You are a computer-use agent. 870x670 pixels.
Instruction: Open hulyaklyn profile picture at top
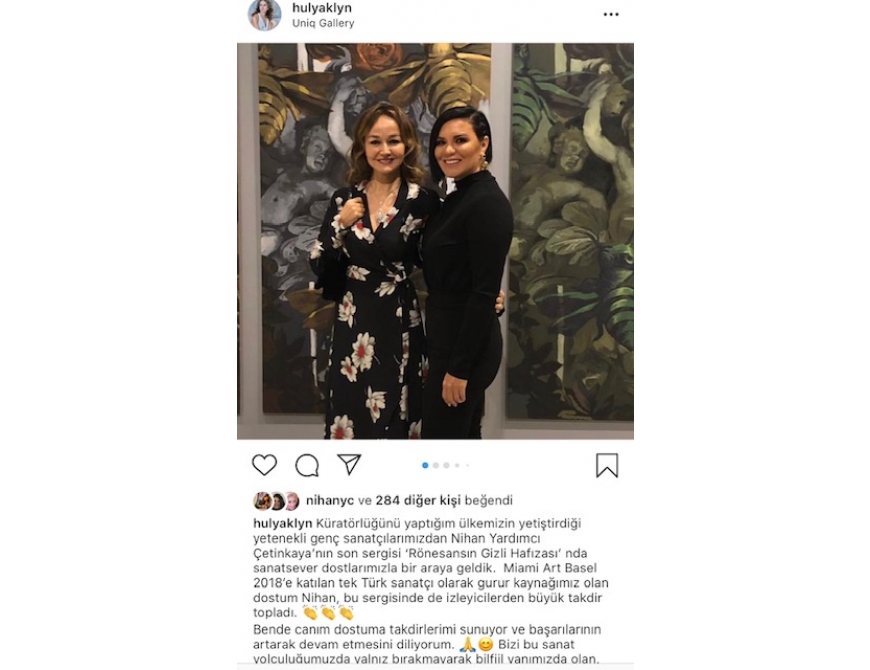[x=264, y=14]
